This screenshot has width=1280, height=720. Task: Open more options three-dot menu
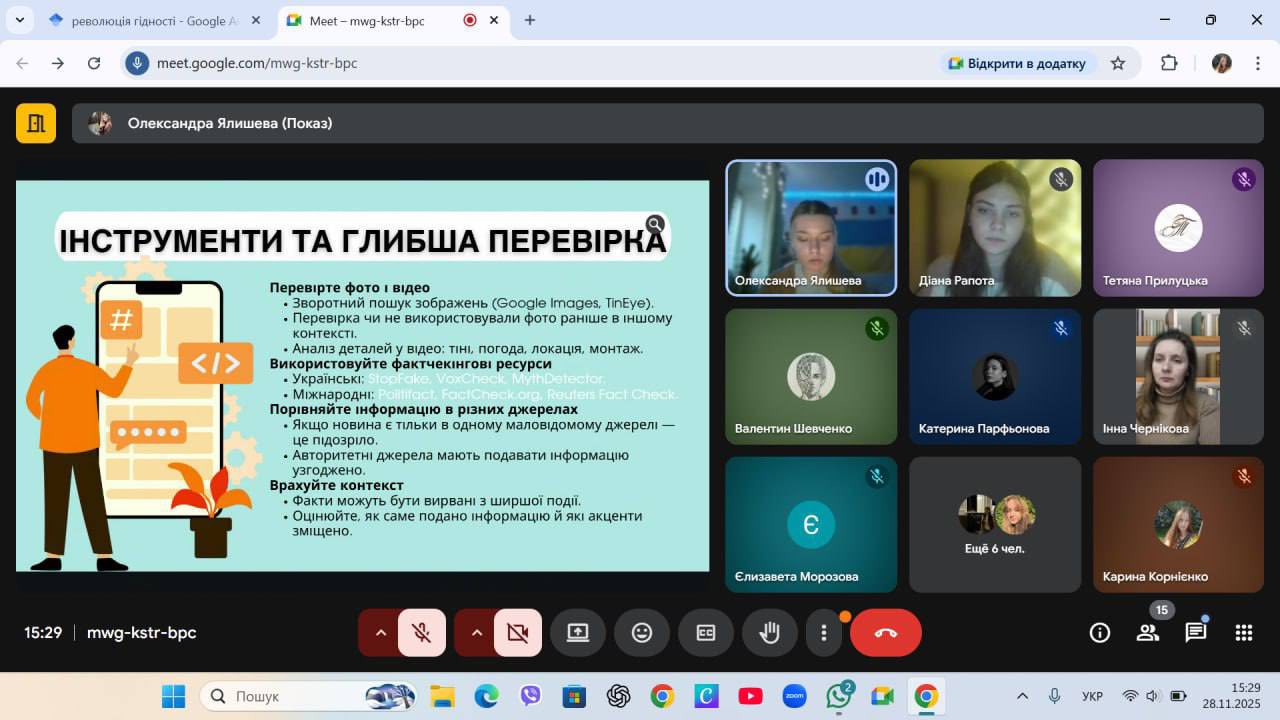[823, 633]
